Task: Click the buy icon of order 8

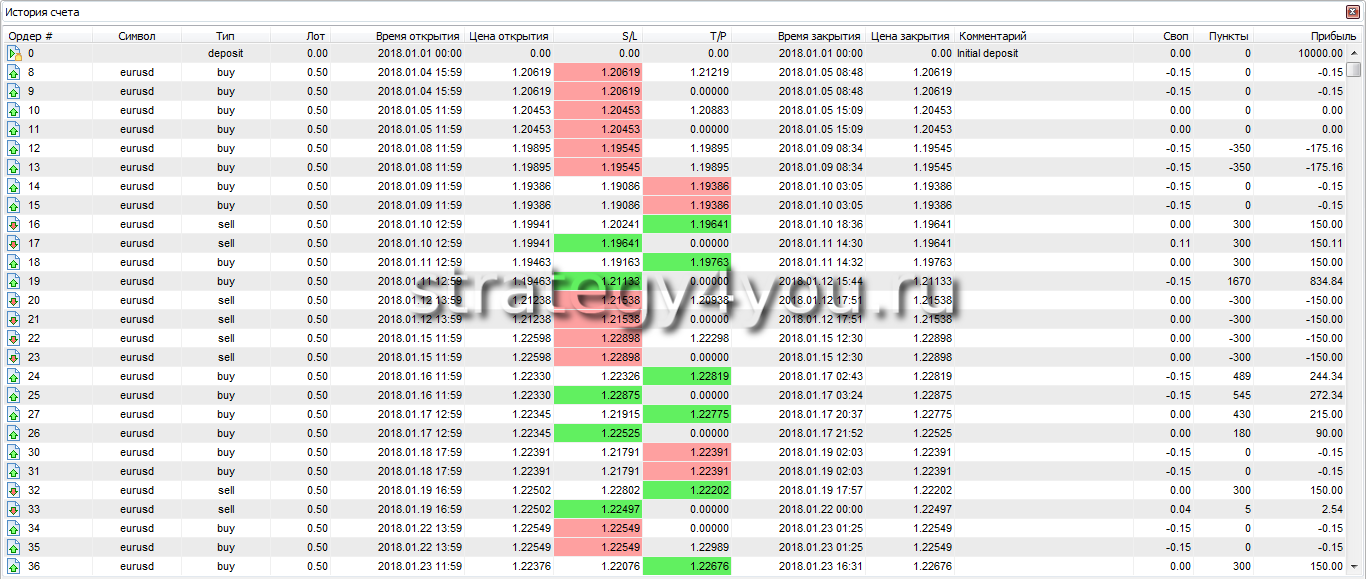Action: (14, 72)
